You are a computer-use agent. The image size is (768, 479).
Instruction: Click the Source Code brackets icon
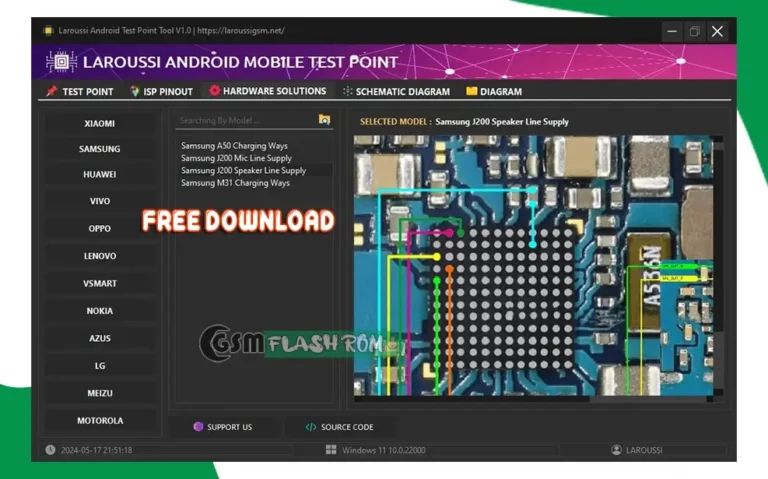point(311,427)
